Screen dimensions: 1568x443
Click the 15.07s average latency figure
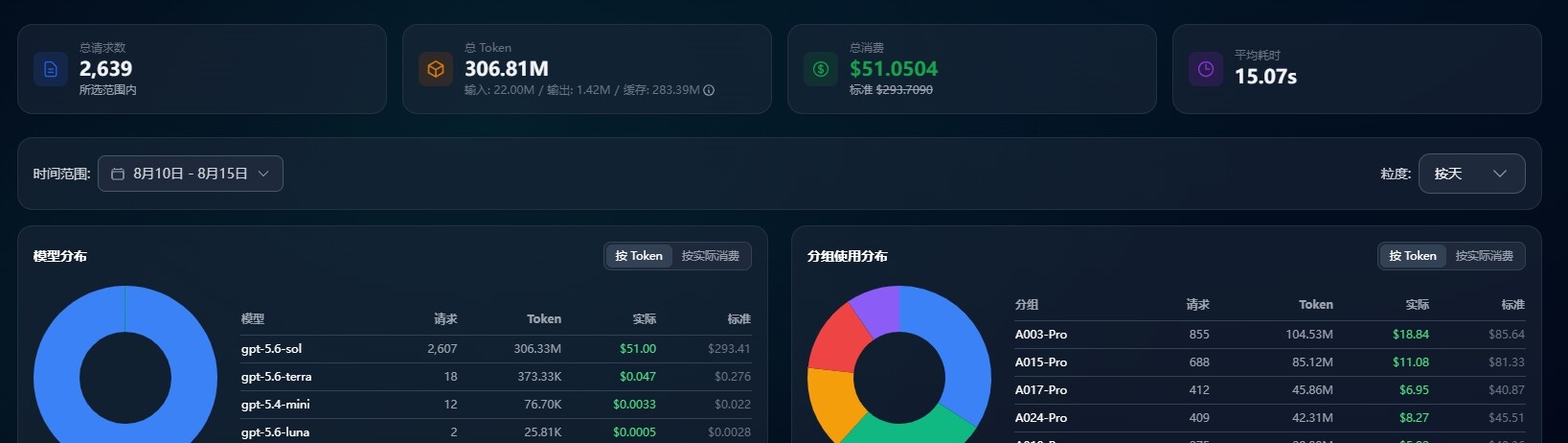1266,77
